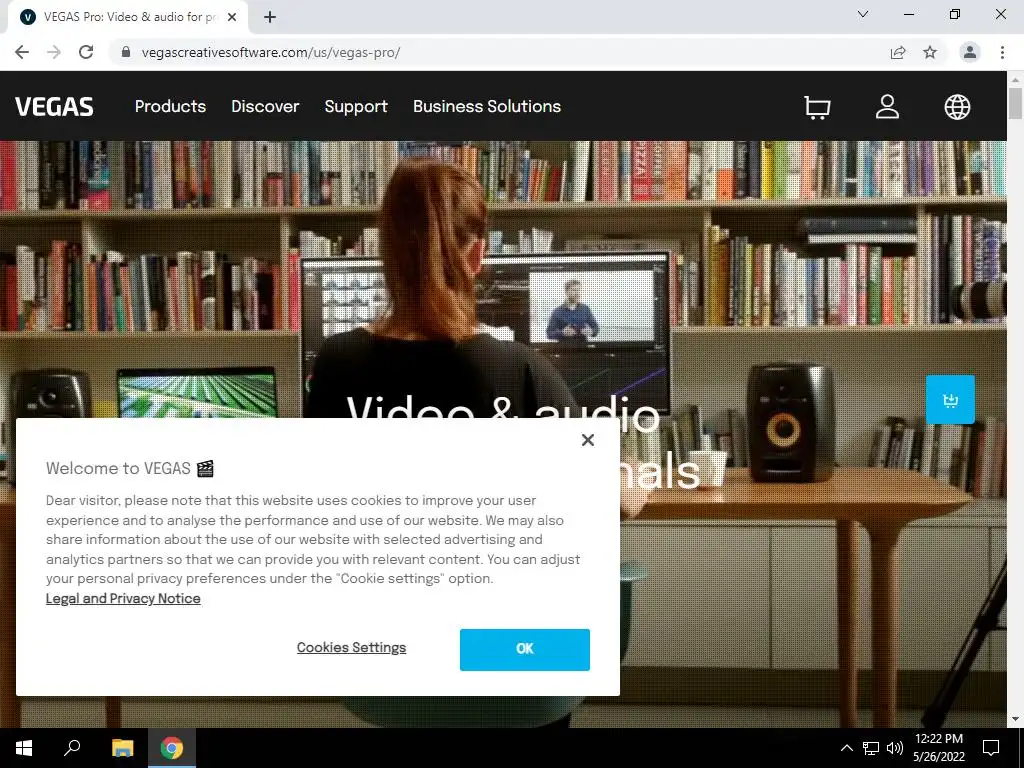Open File Explorer from taskbar
This screenshot has height=768, width=1024.
[122, 748]
